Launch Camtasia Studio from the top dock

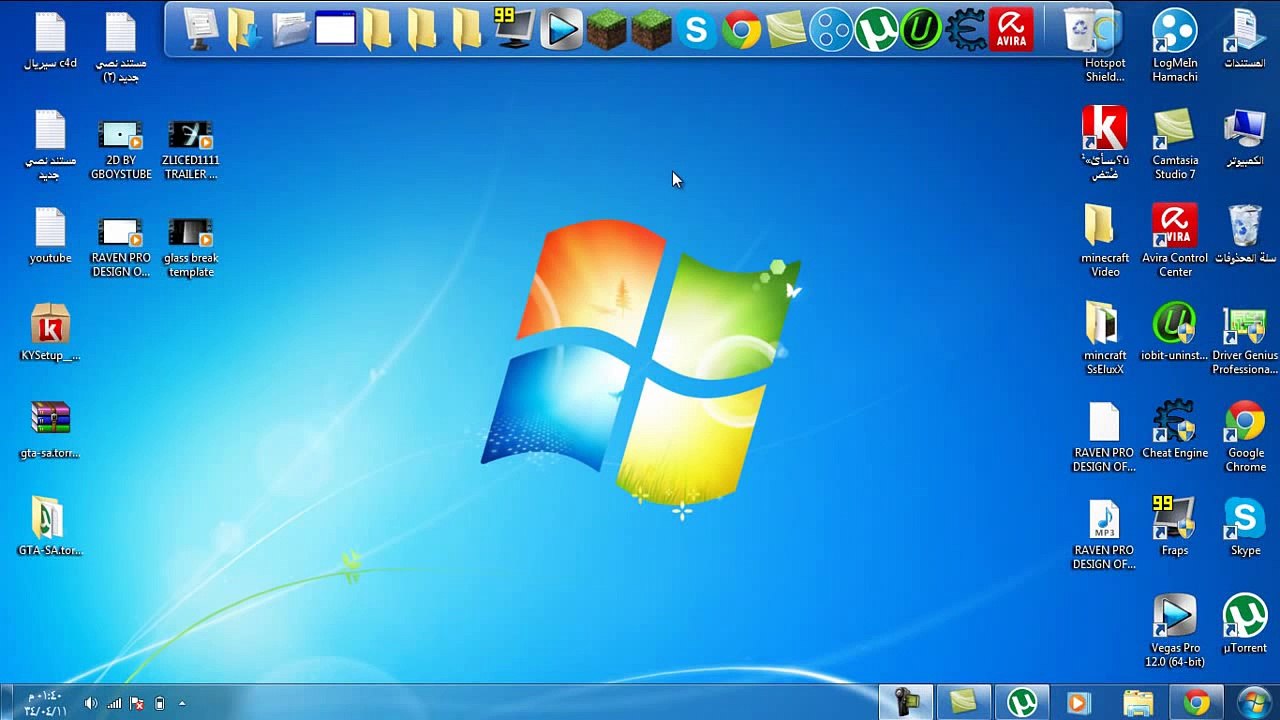(786, 29)
